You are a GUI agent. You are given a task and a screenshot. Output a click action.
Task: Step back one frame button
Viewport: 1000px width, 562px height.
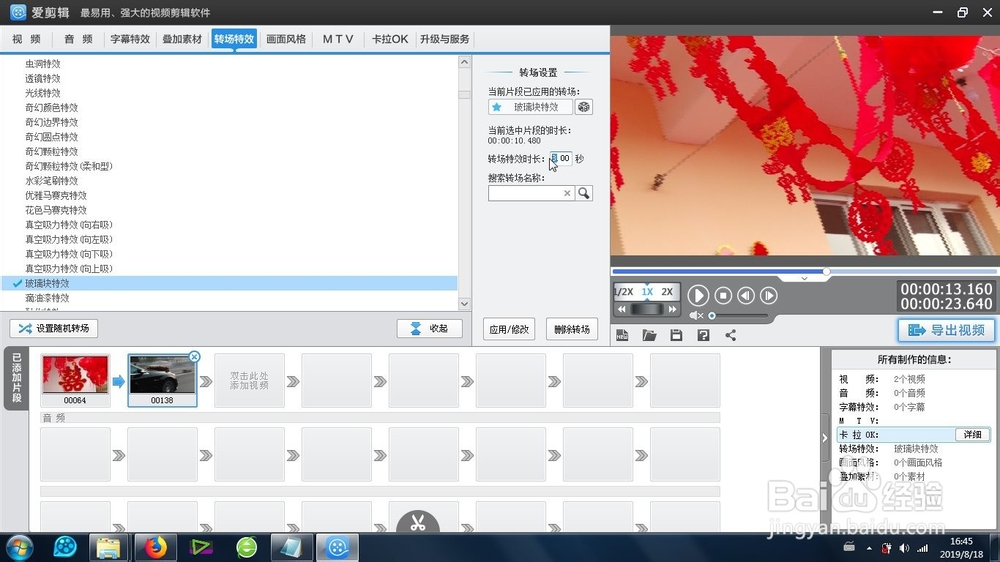[746, 295]
